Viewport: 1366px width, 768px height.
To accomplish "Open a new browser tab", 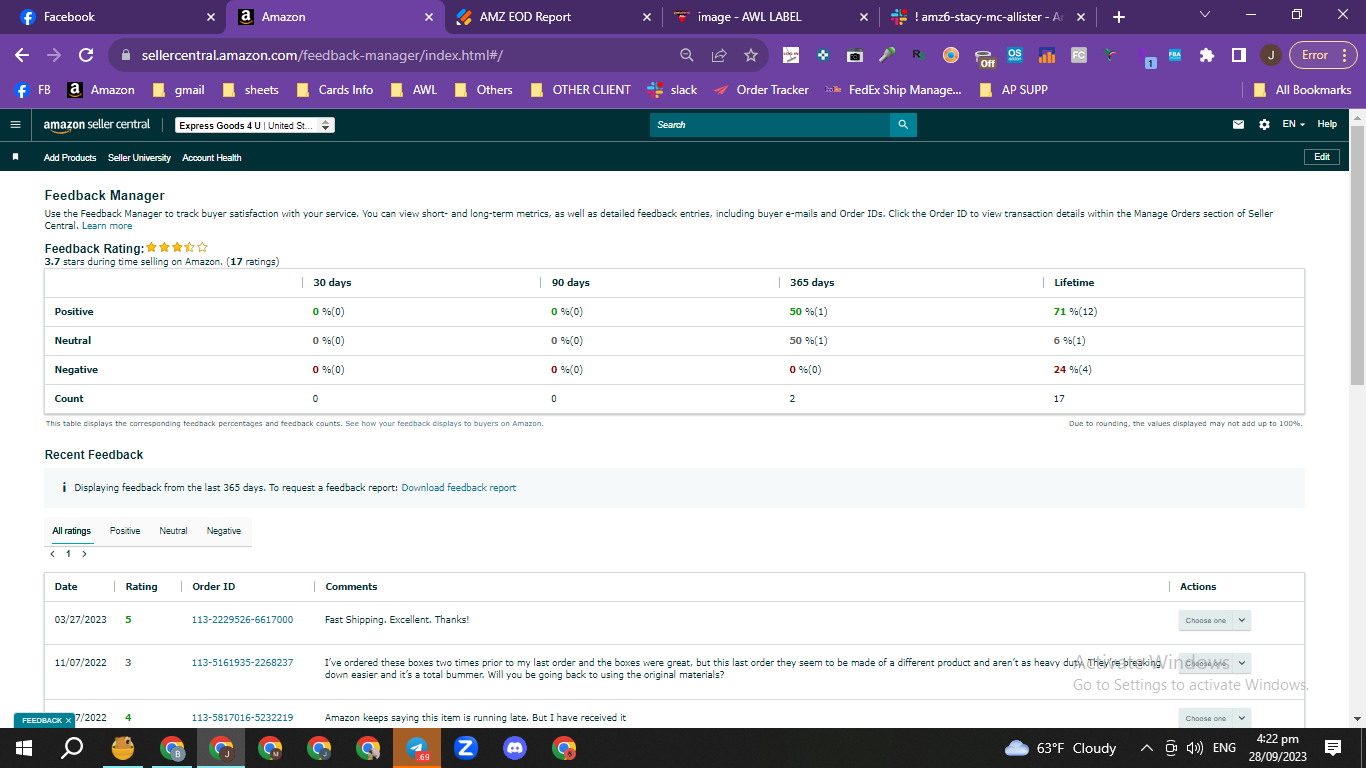I will [x=1119, y=17].
